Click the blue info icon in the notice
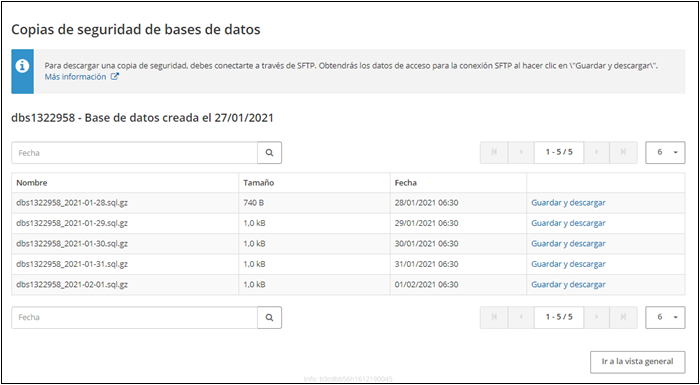The width and height of the screenshot is (700, 385). (x=22, y=66)
